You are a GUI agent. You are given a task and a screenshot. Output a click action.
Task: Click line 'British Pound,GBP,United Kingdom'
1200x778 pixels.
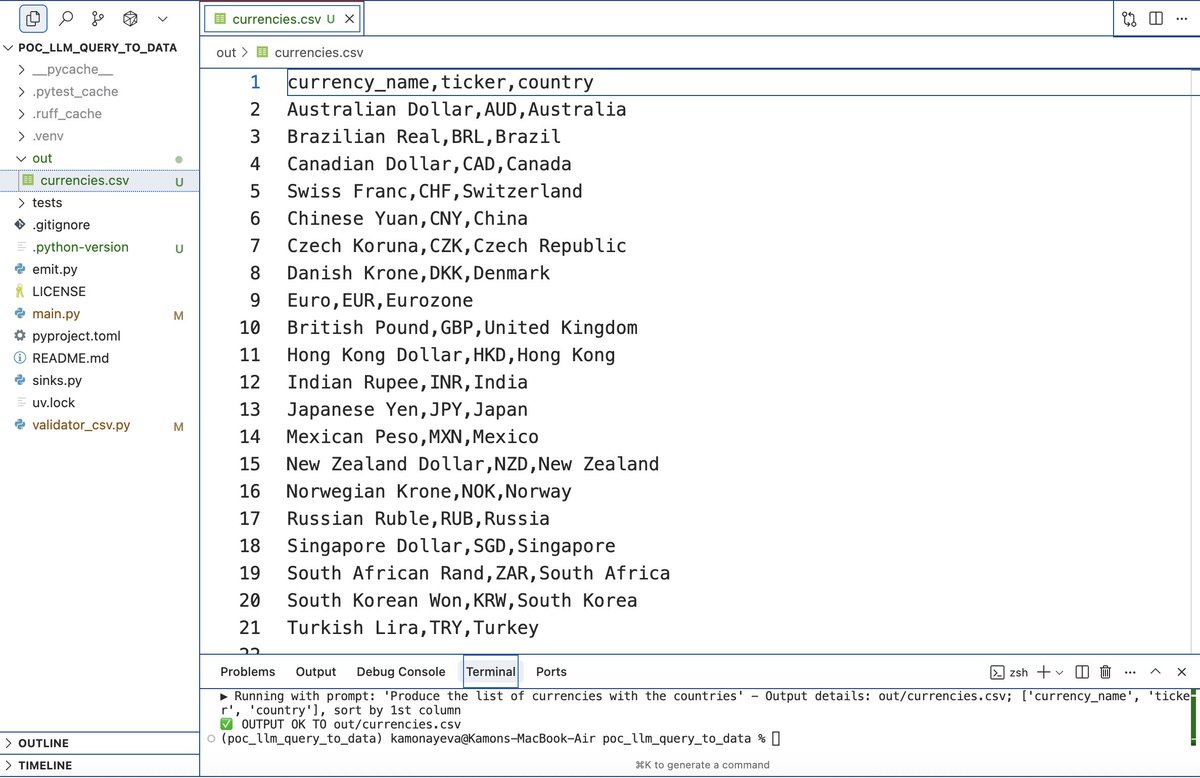tap(462, 328)
